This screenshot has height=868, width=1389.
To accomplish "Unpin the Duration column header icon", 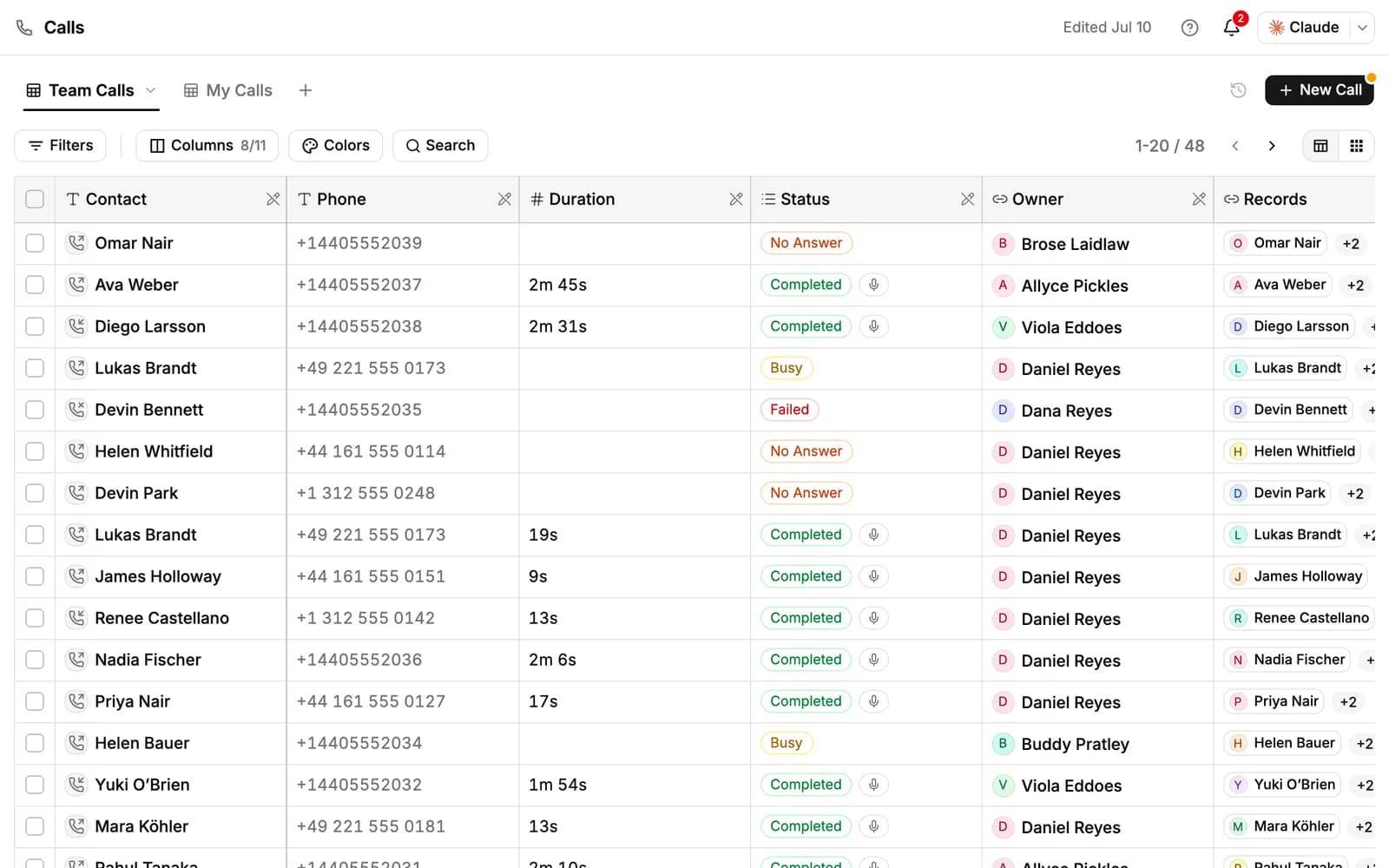I will (736, 200).
